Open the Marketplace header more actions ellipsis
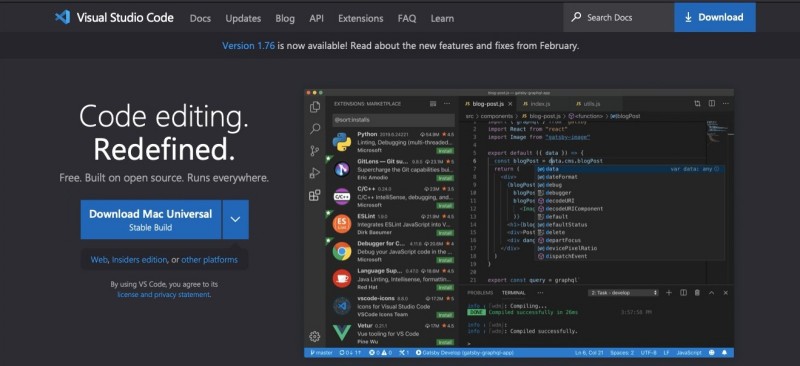800x366 pixels. point(447,104)
